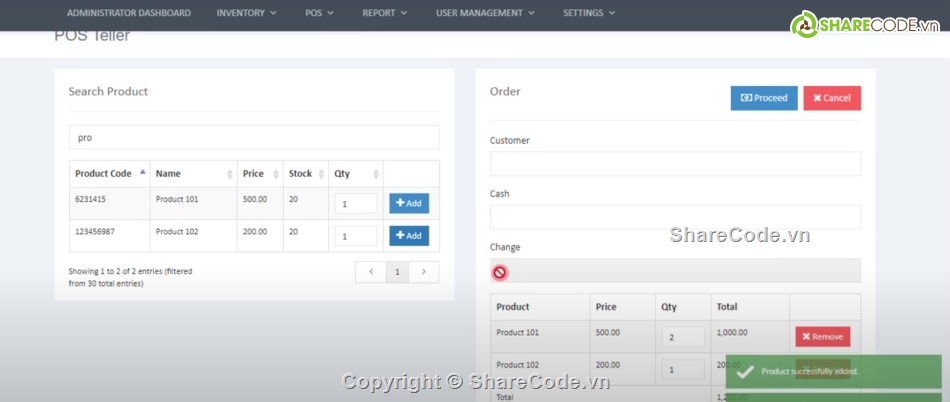Screen dimensions: 950x402
Task: Go to previous page of search results
Action: [371, 272]
